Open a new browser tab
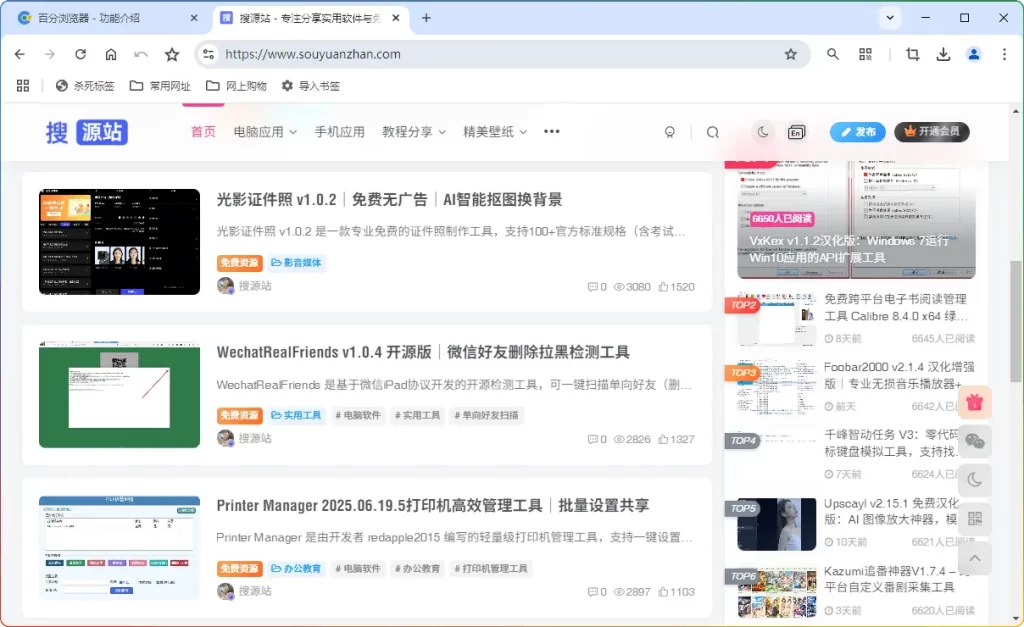This screenshot has width=1024, height=627. (x=426, y=18)
